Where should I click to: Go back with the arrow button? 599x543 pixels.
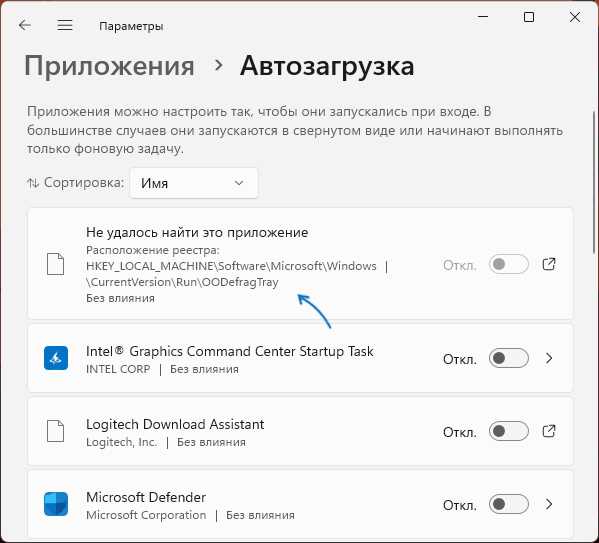(25, 26)
